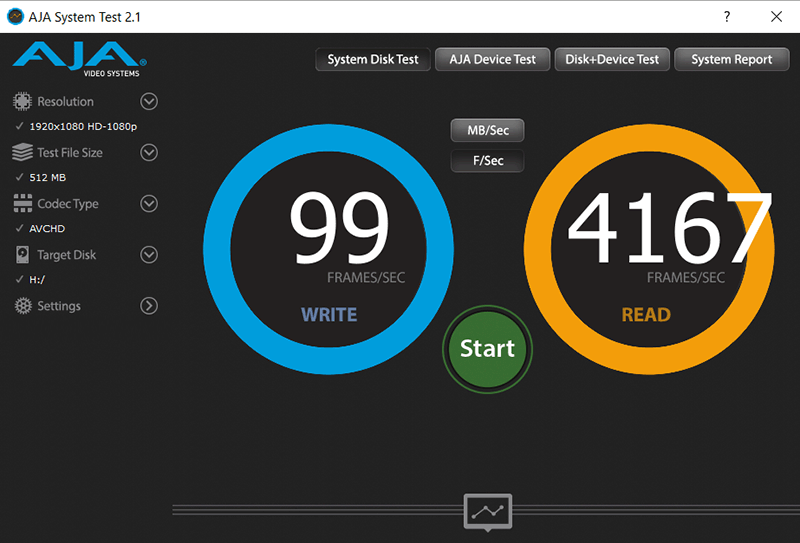The image size is (800, 543).
Task: Expand the Target Disk dropdown arrow
Action: click(149, 254)
